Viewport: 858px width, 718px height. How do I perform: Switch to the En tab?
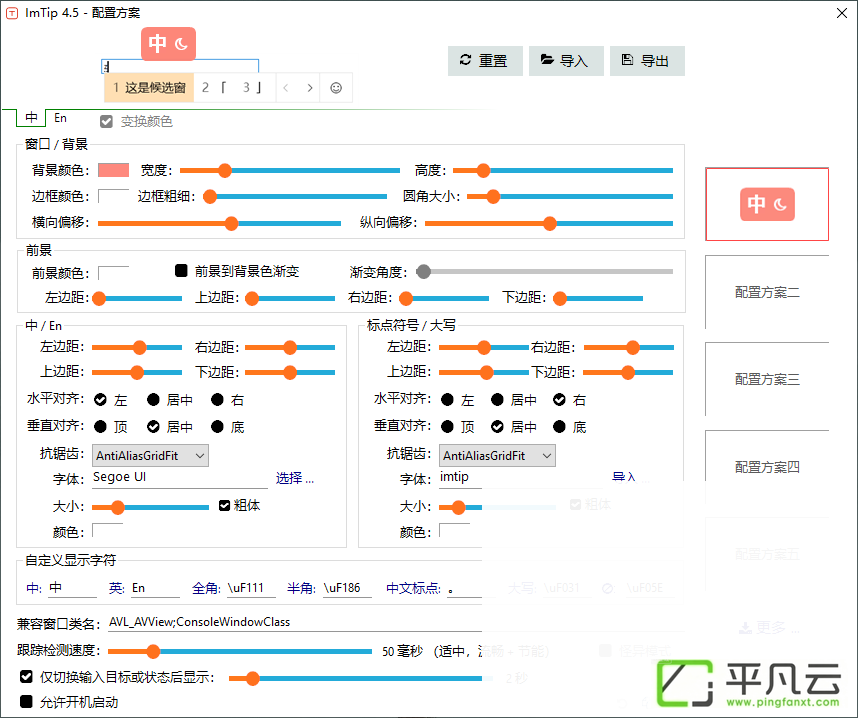[60, 118]
